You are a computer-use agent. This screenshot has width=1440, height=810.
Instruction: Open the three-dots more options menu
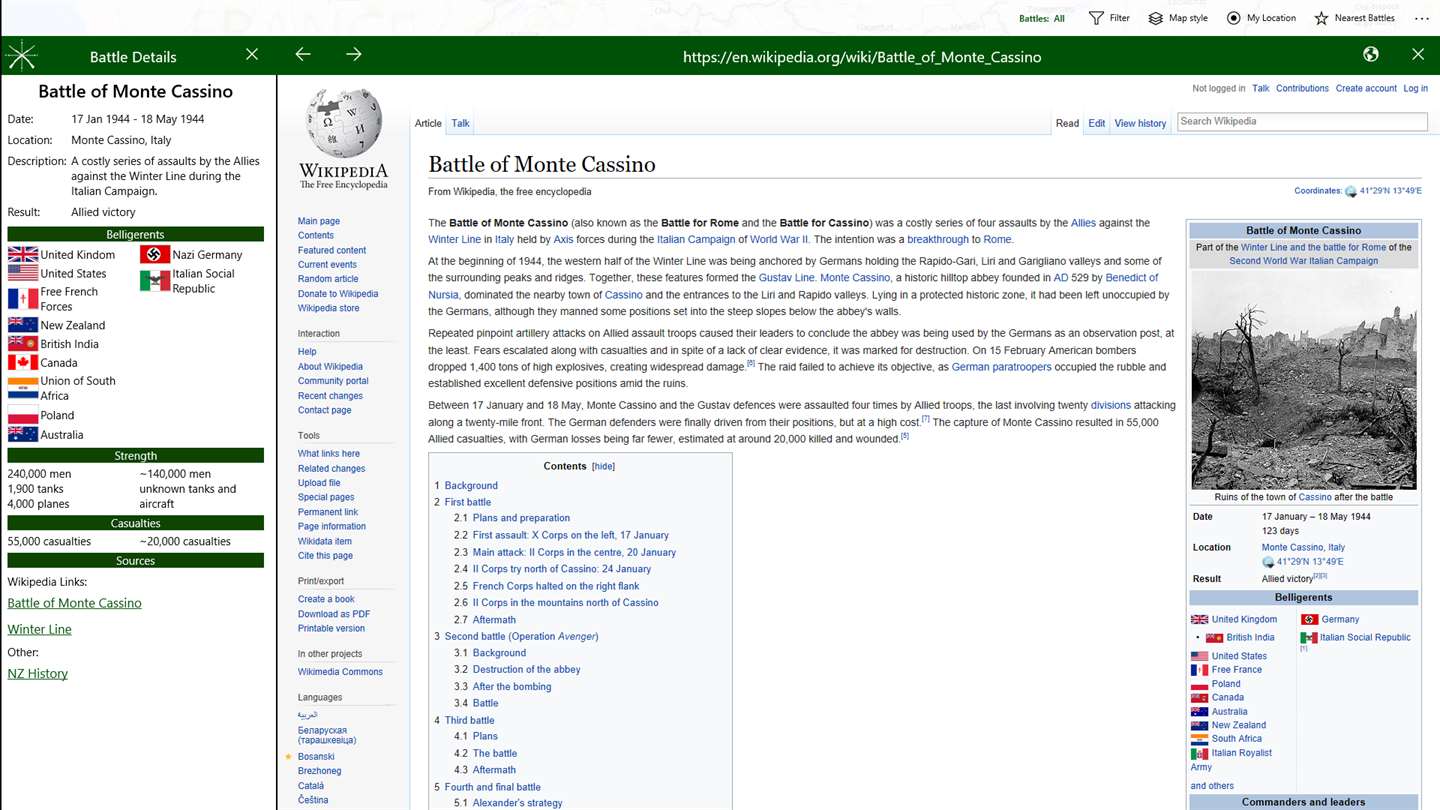(x=1421, y=18)
